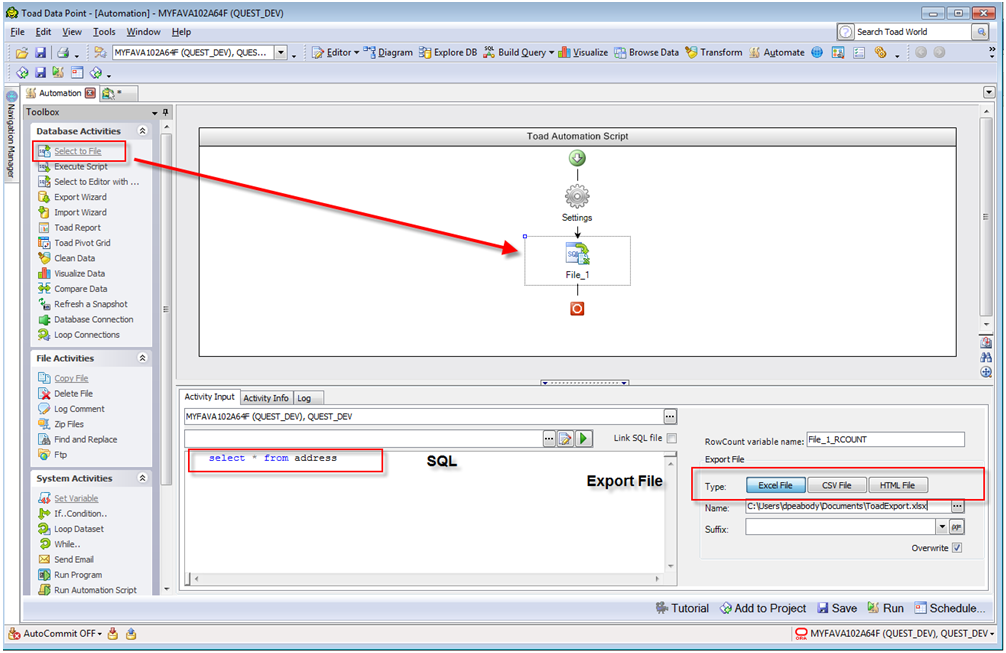
Task: Switch to the Activity Input tab
Action: pos(209,397)
